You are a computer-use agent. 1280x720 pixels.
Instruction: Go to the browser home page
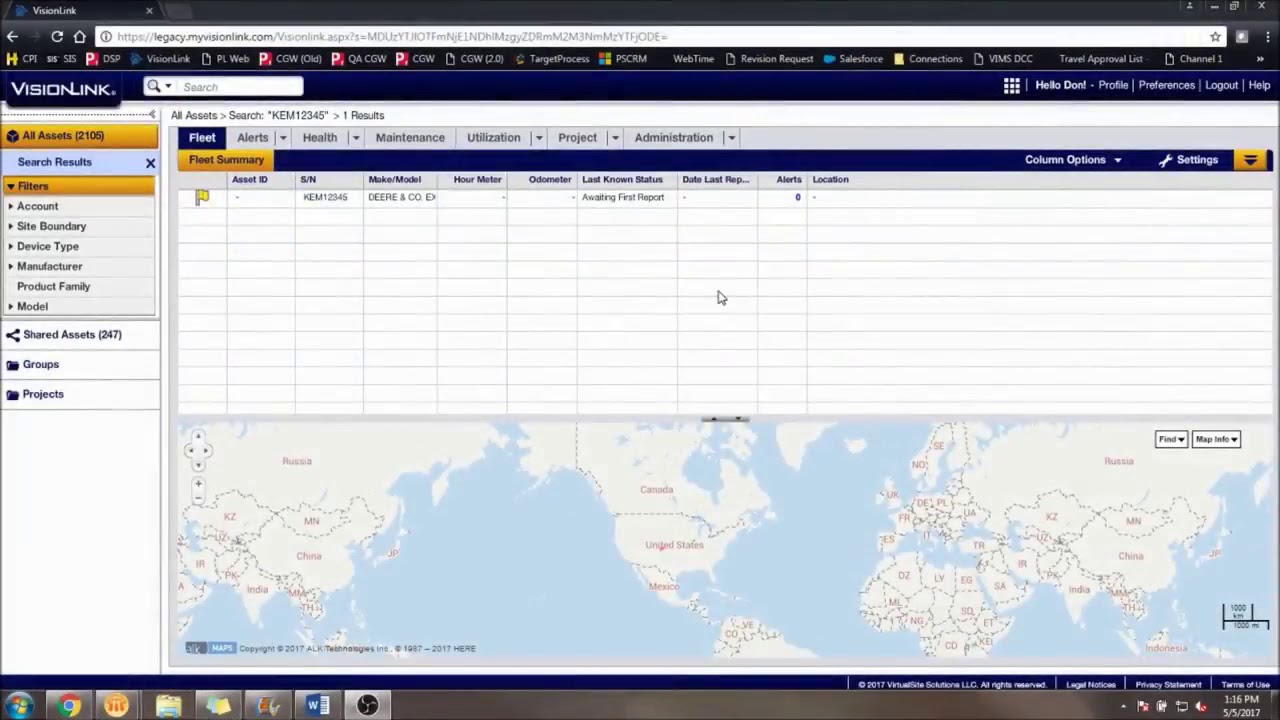click(x=79, y=37)
